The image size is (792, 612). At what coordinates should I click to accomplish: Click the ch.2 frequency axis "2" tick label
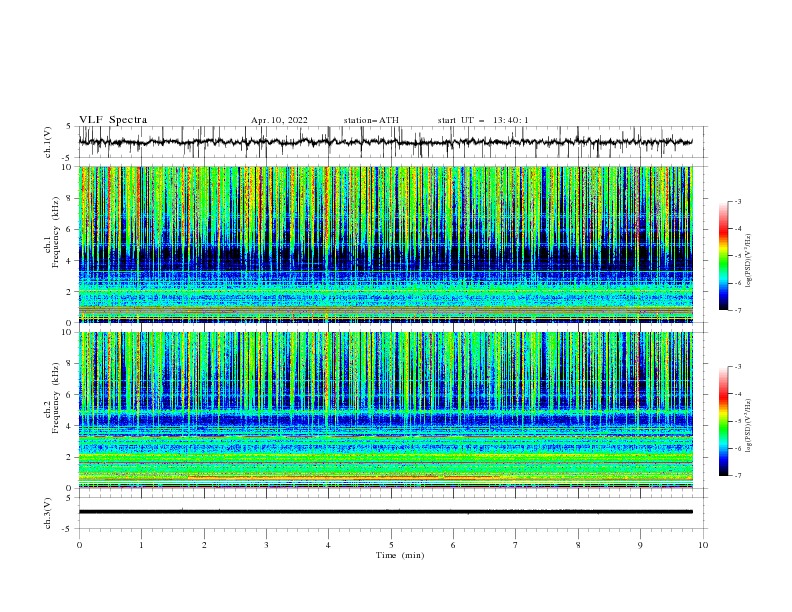[69, 457]
